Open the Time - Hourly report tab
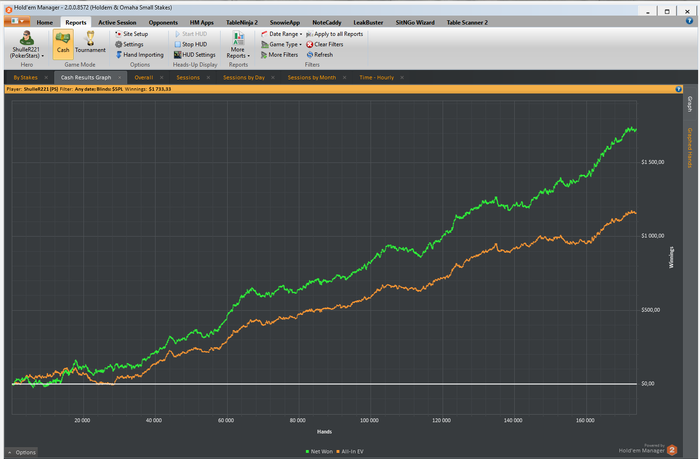Screen dimensions: 700x459 (x=377, y=78)
